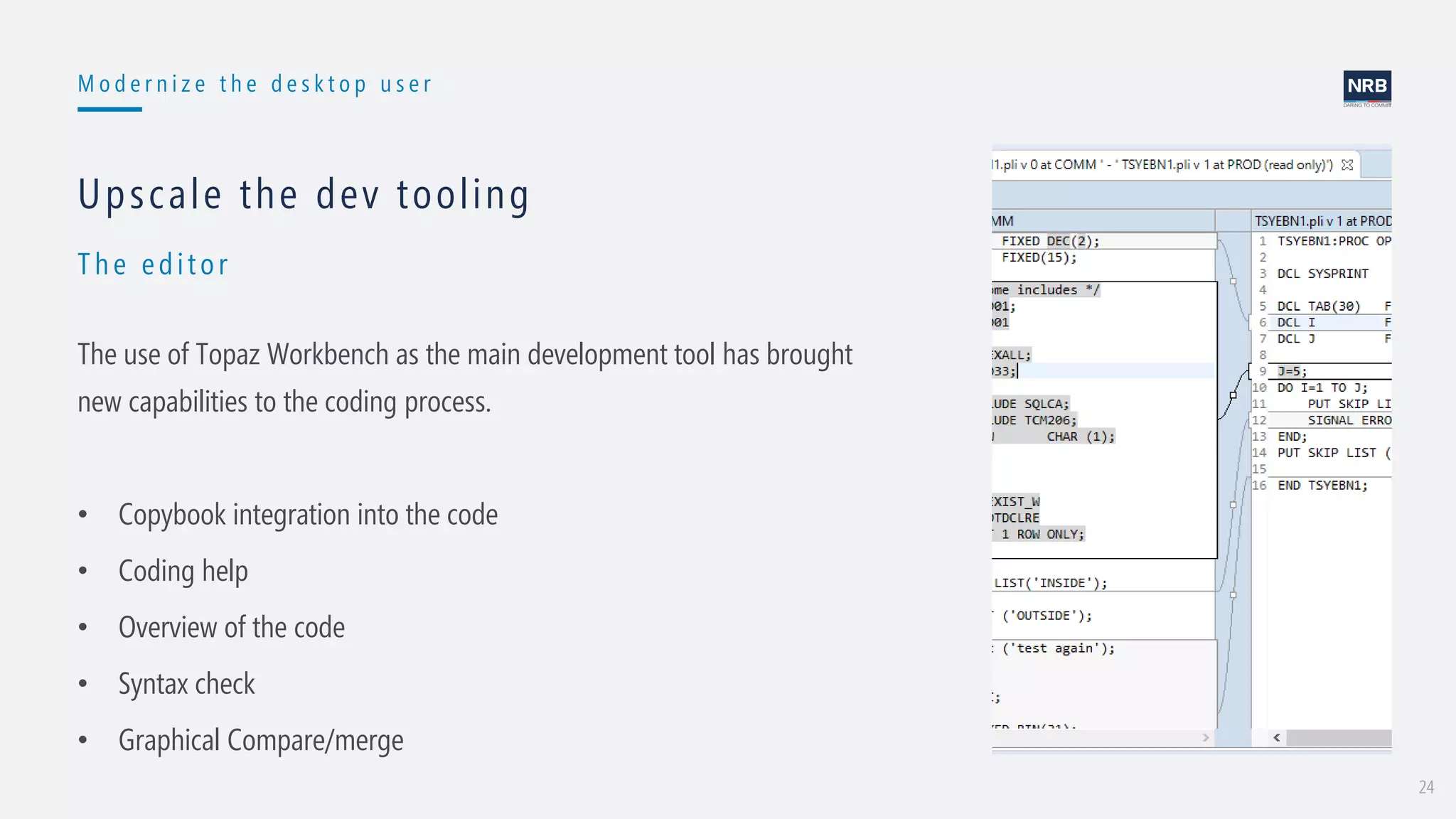Screen dimensions: 1456x819
Task: Click the '33;' line with the cursor
Action: (x=1005, y=372)
